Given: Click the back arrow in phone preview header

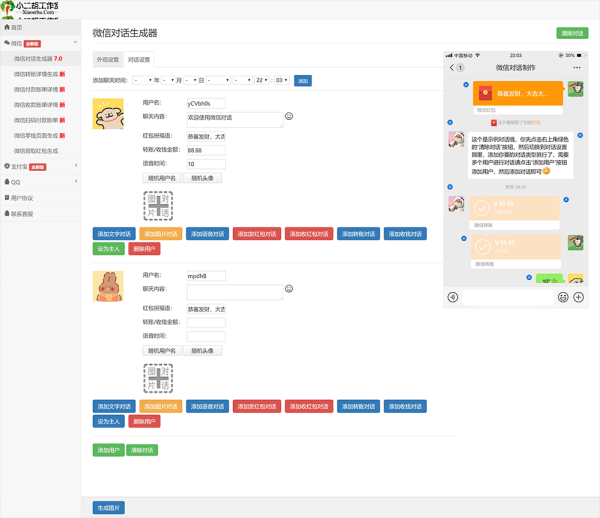Looking at the screenshot, I should click(452, 68).
